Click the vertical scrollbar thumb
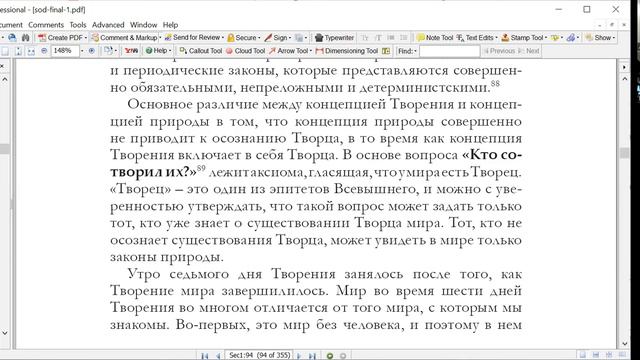Viewport: 640px width, 360px height. (624, 153)
